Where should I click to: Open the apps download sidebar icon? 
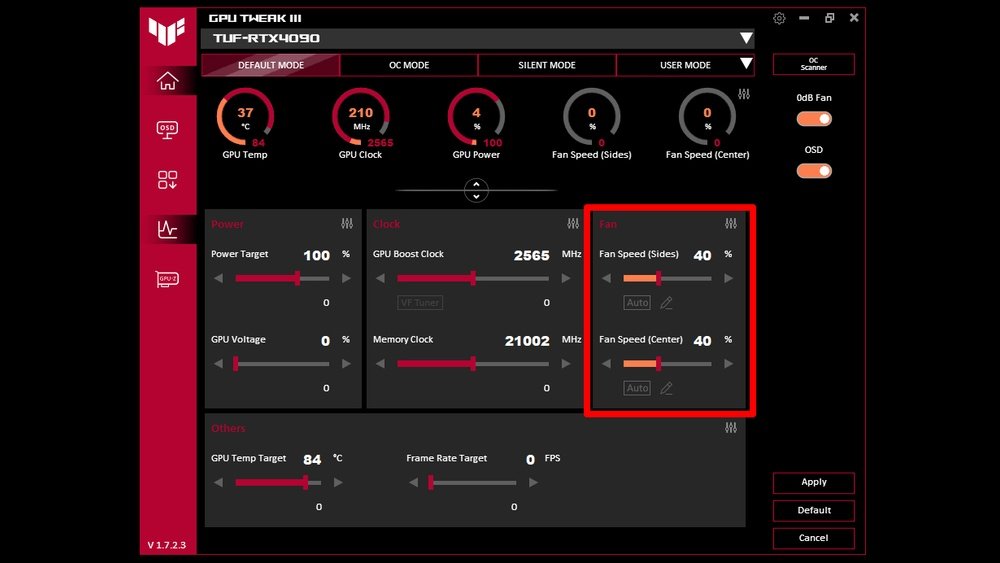pos(167,180)
